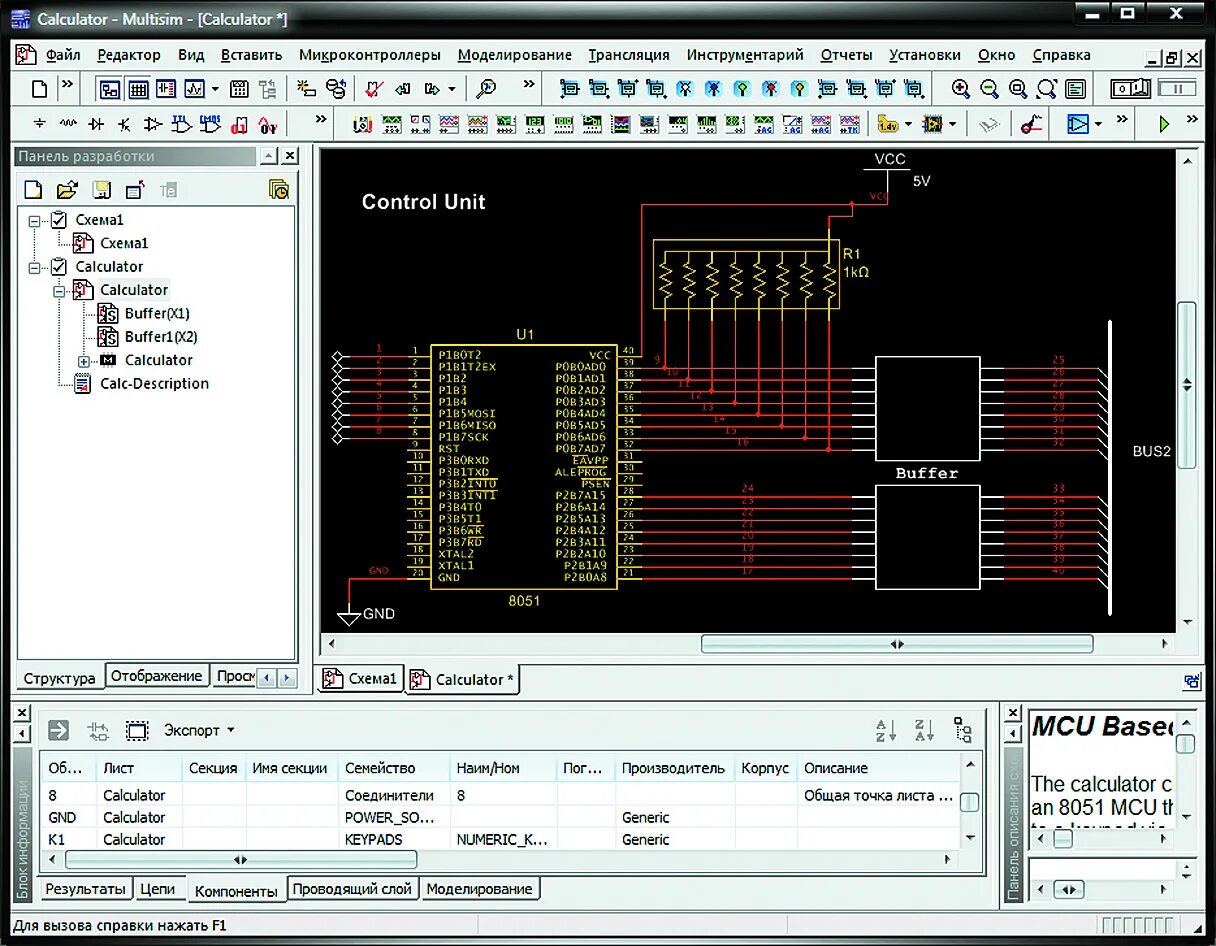Open the Grapher toolbar icon
The height and width of the screenshot is (946, 1216).
pos(195,89)
